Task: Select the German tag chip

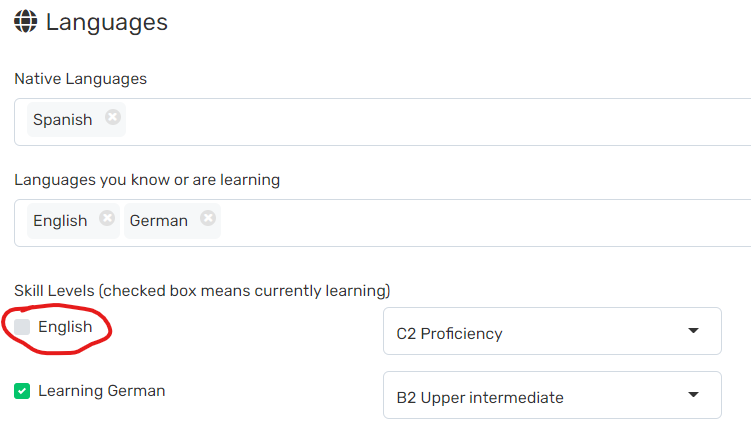Action: tap(158, 221)
